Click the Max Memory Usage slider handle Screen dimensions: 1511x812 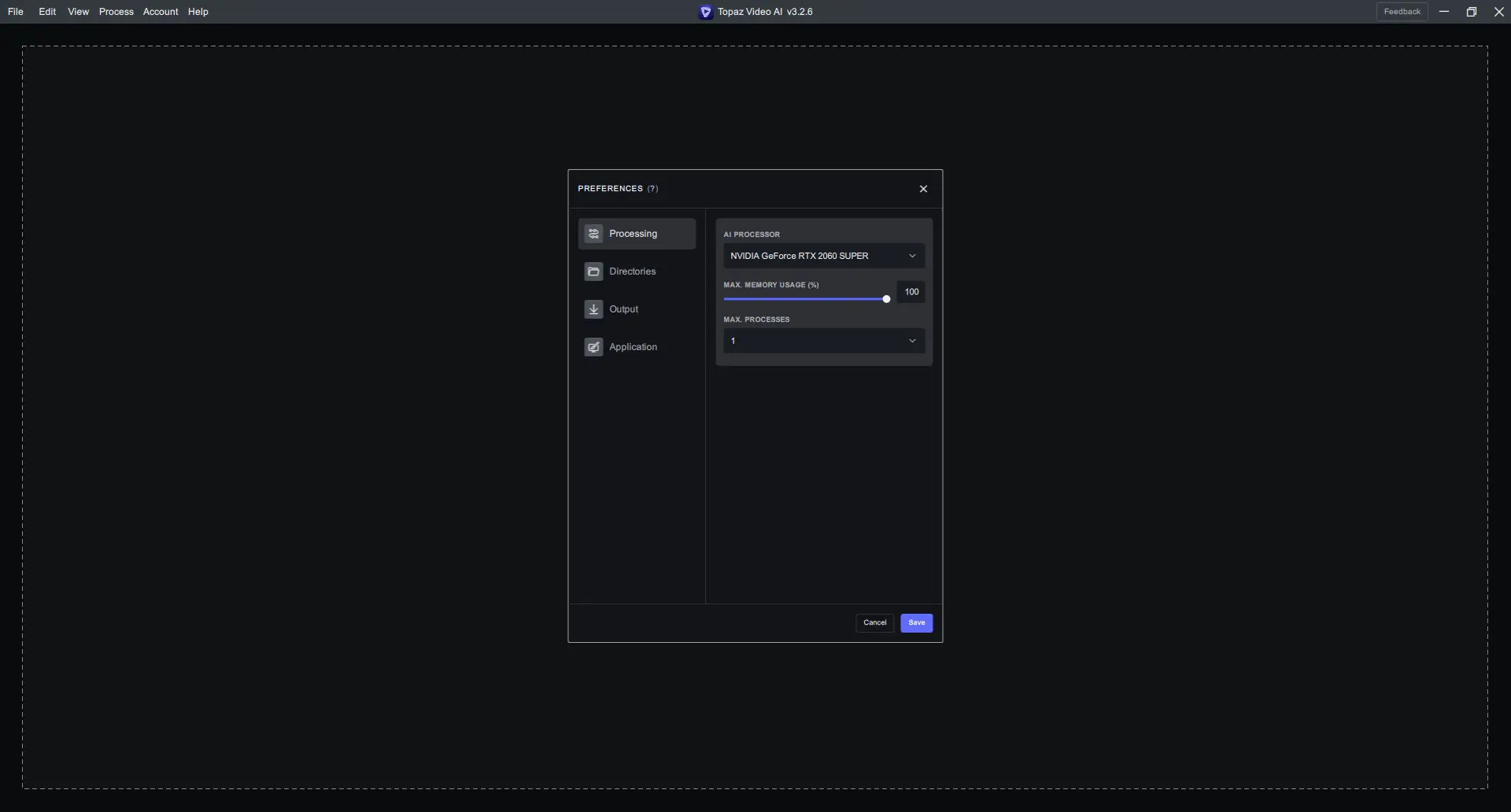(x=886, y=299)
